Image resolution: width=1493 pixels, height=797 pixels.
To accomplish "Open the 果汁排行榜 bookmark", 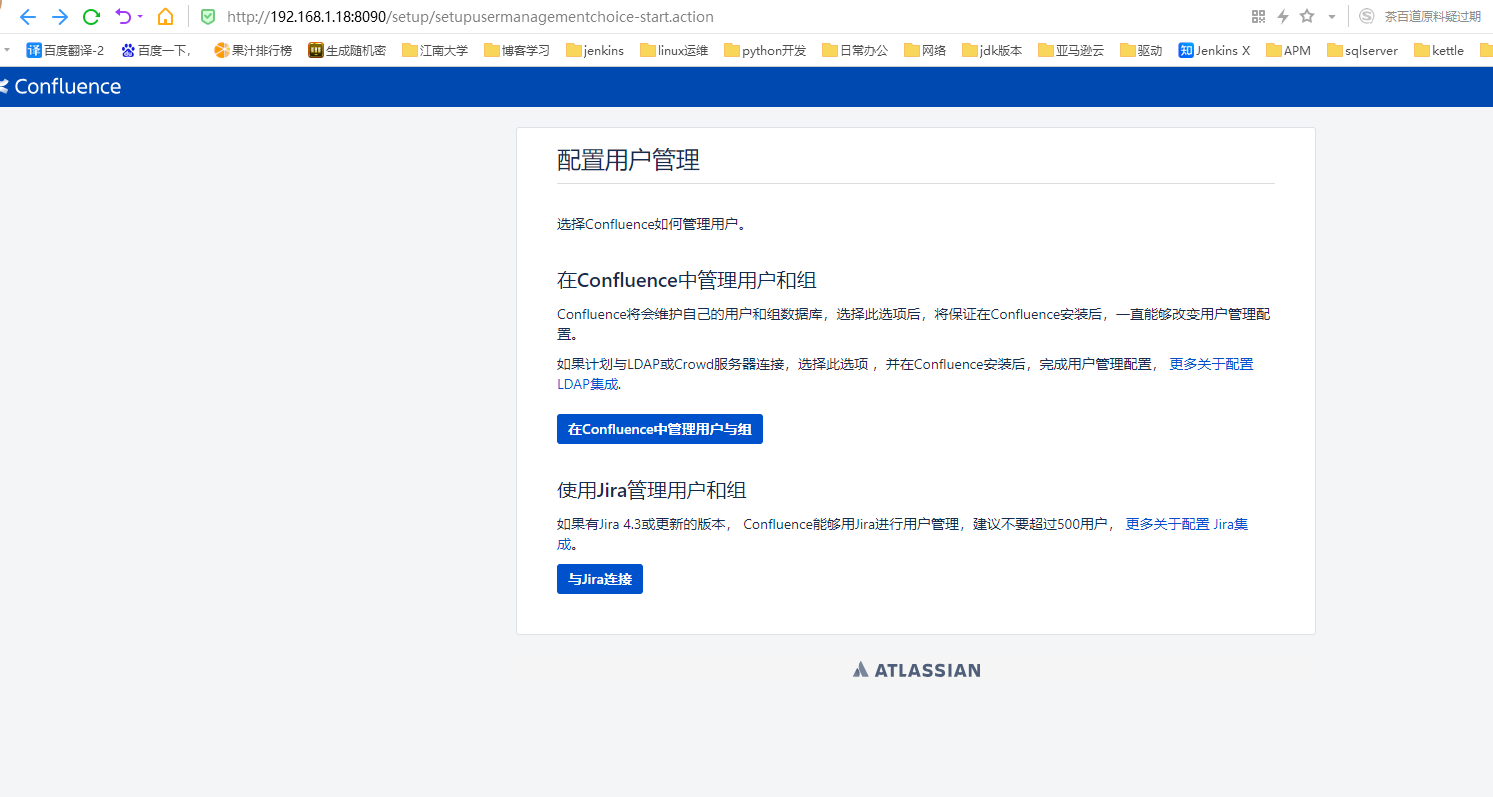I will 253,50.
